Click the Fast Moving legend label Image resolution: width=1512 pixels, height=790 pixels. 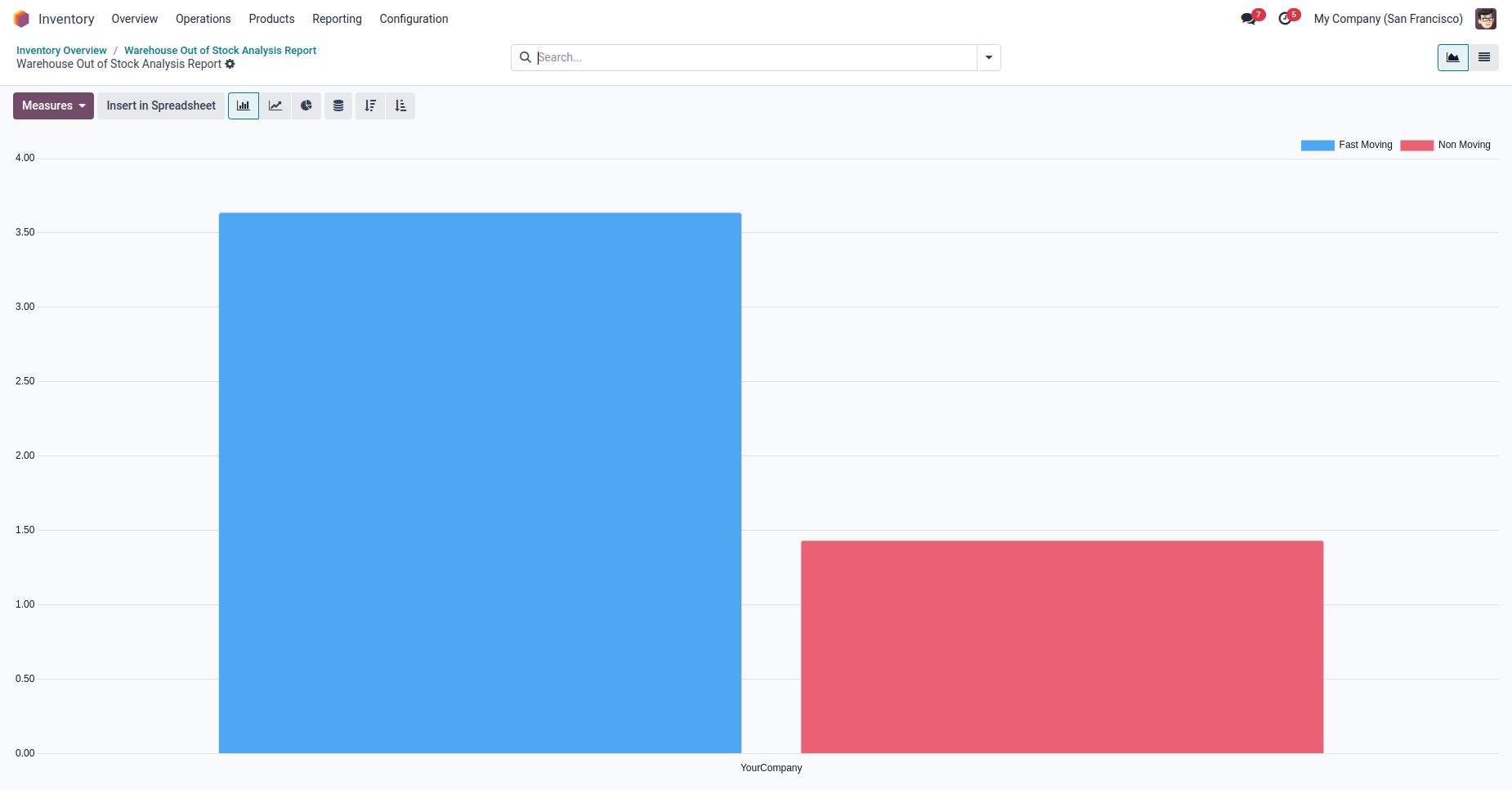[1366, 145]
